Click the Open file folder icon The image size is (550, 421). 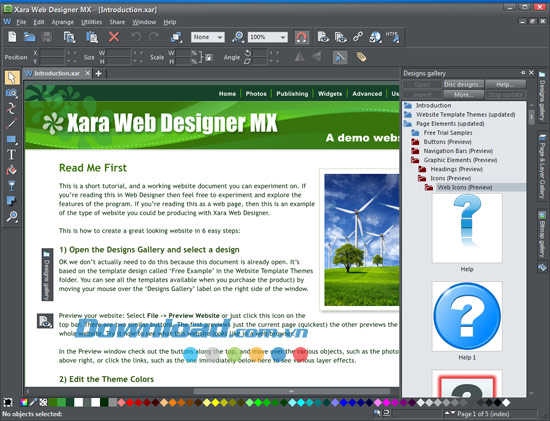tap(29, 37)
